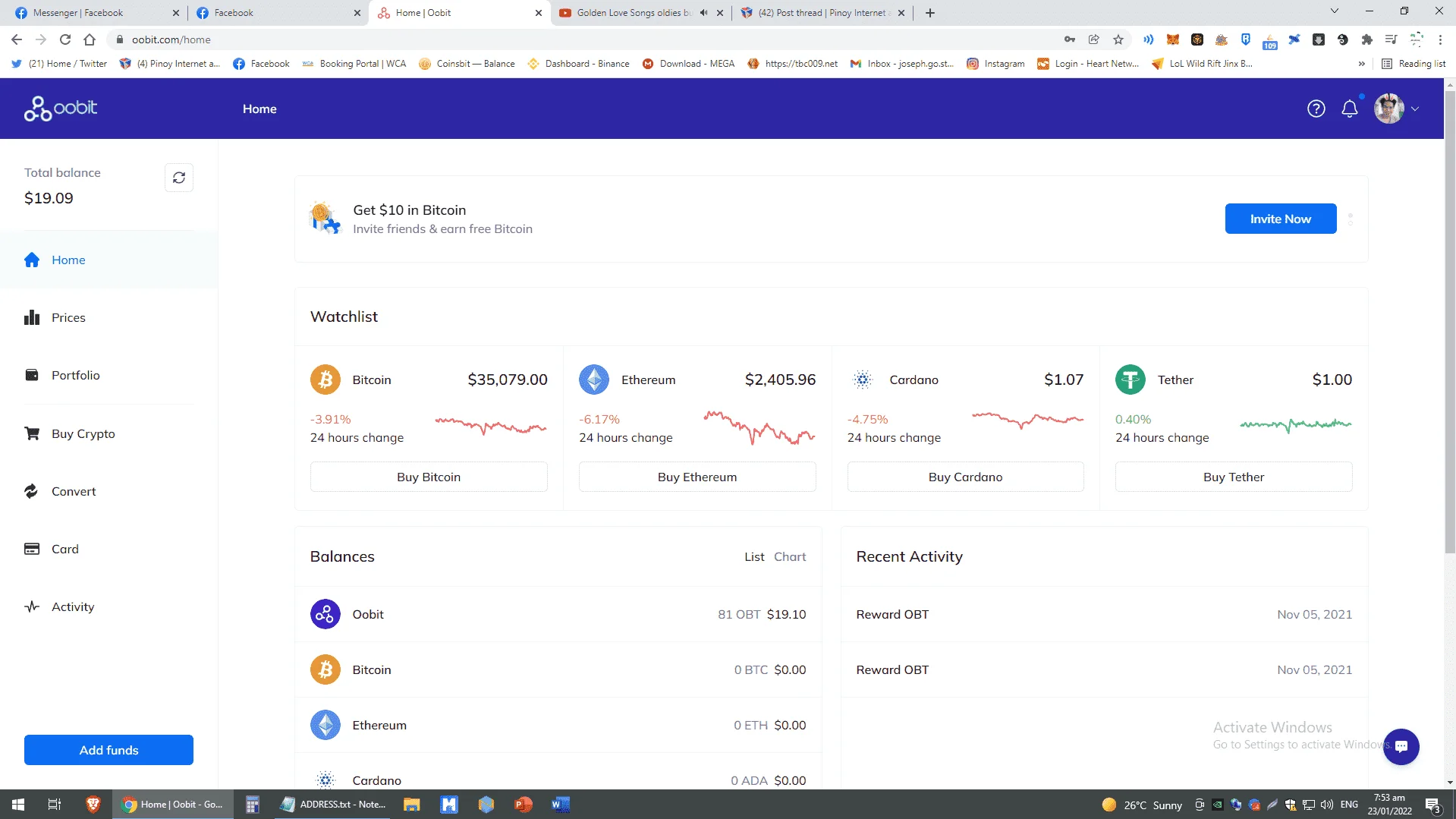Click the invite banner options dots
This screenshot has height=819, width=1456.
tap(1351, 219)
